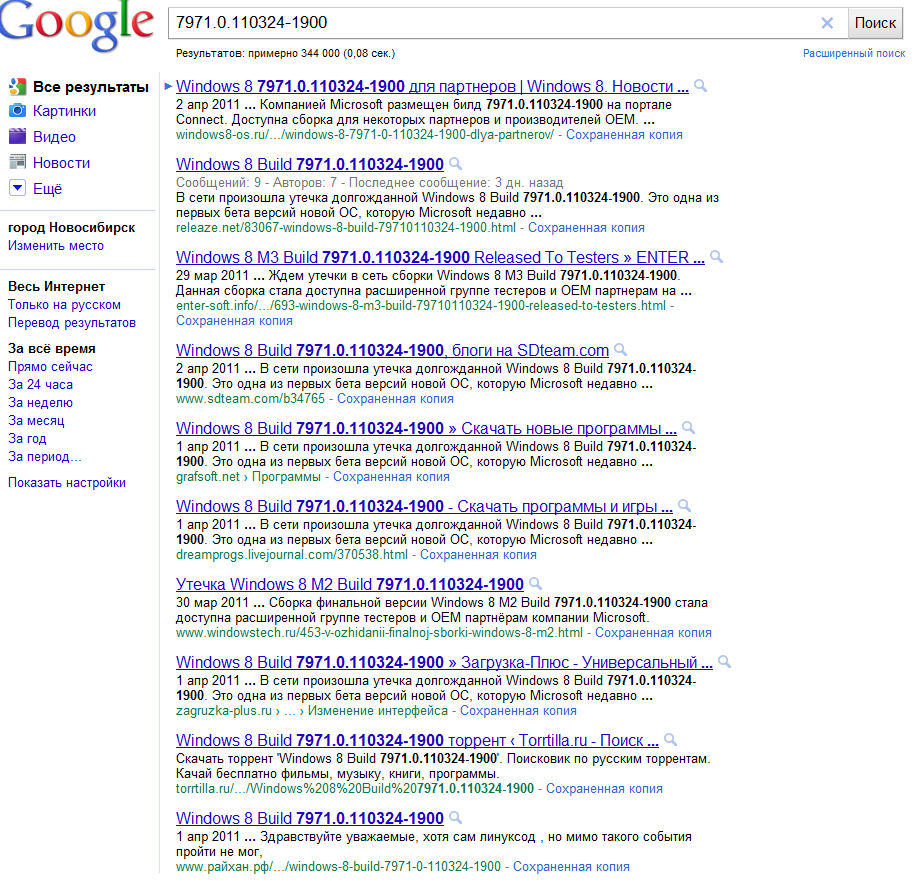Click Изменить место link
Screen dimensions: 920x886
pos(56,246)
